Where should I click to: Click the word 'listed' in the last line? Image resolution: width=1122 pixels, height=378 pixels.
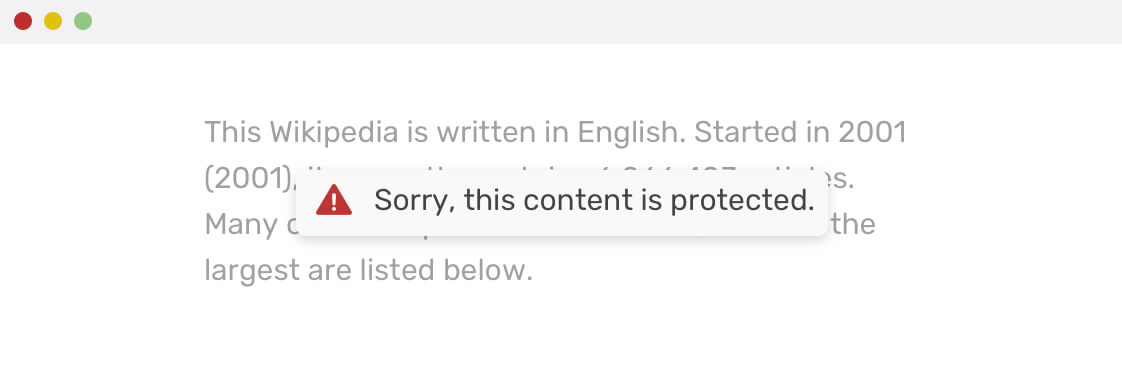(400, 270)
